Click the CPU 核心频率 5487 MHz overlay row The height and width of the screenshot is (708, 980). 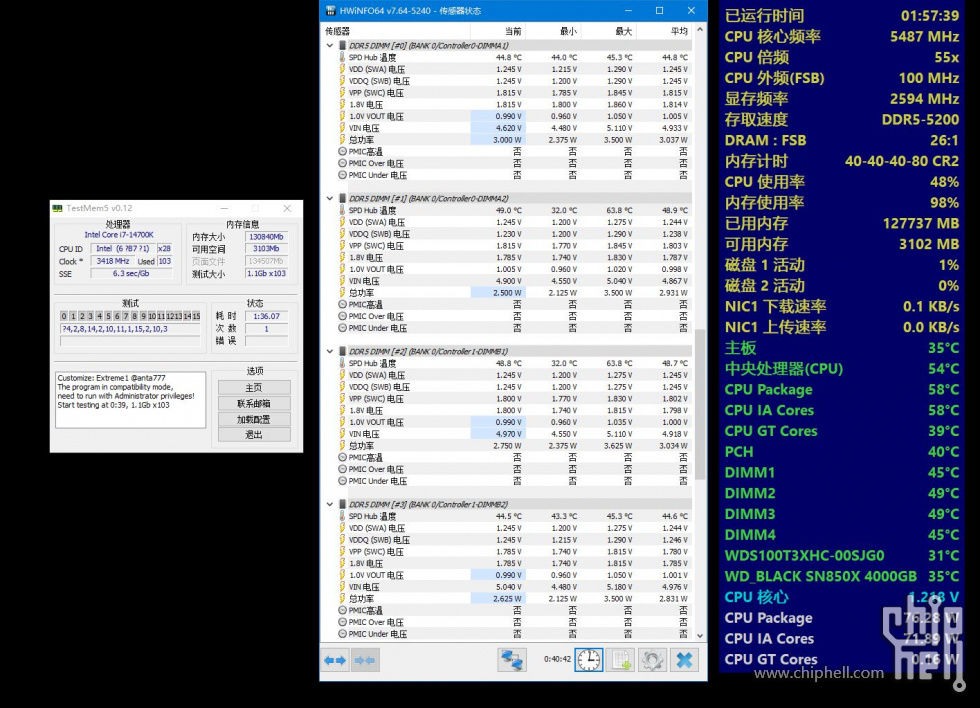coord(841,37)
